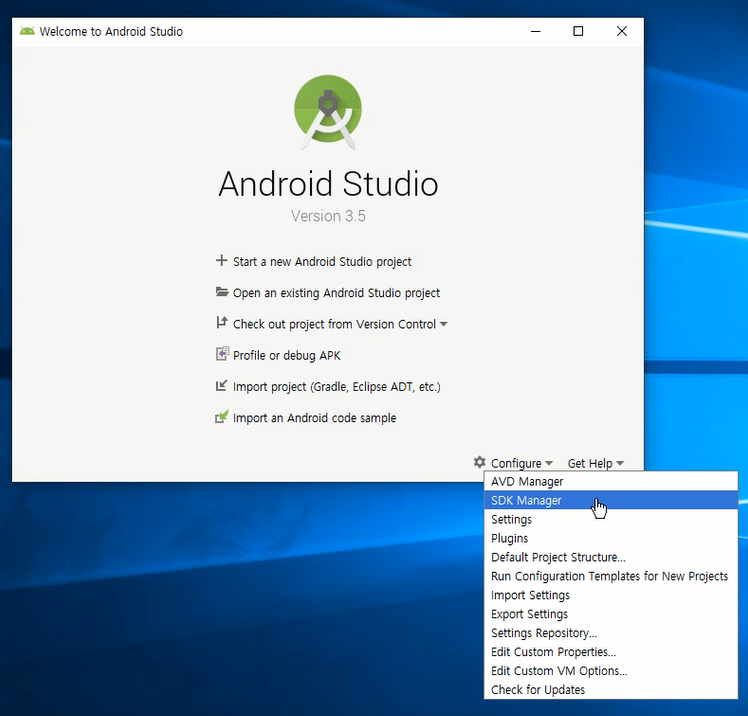Minimize the Welcome window
Image resolution: width=748 pixels, height=716 pixels.
pyautogui.click(x=536, y=31)
